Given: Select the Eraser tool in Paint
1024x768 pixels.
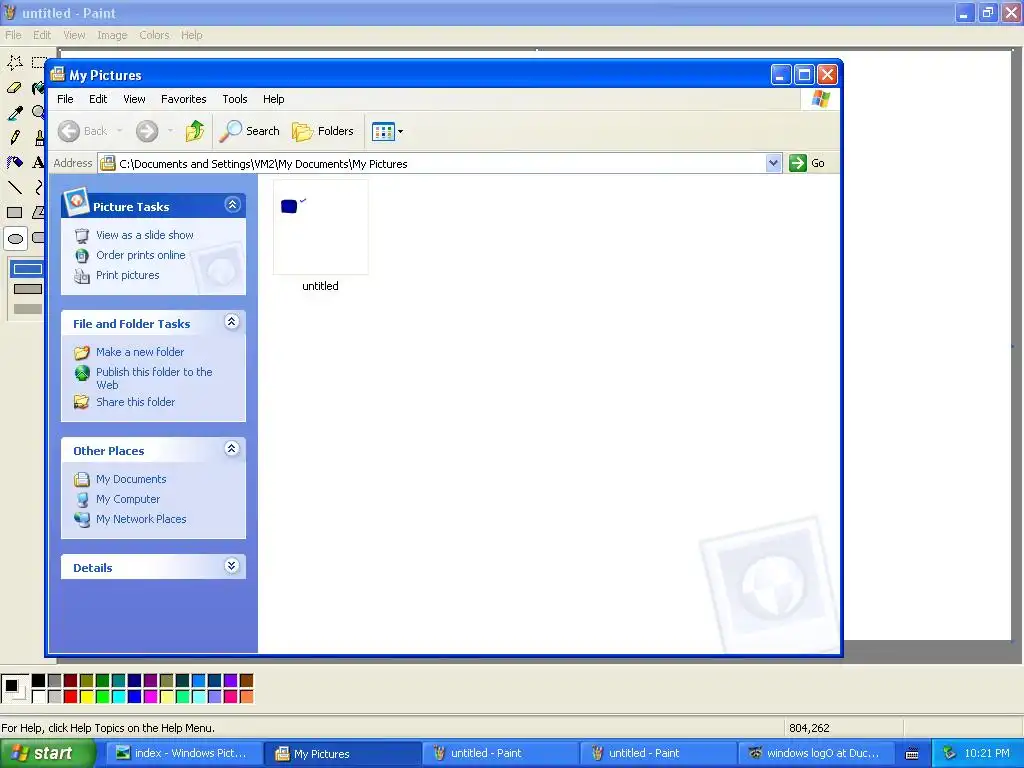Looking at the screenshot, I should [x=15, y=88].
